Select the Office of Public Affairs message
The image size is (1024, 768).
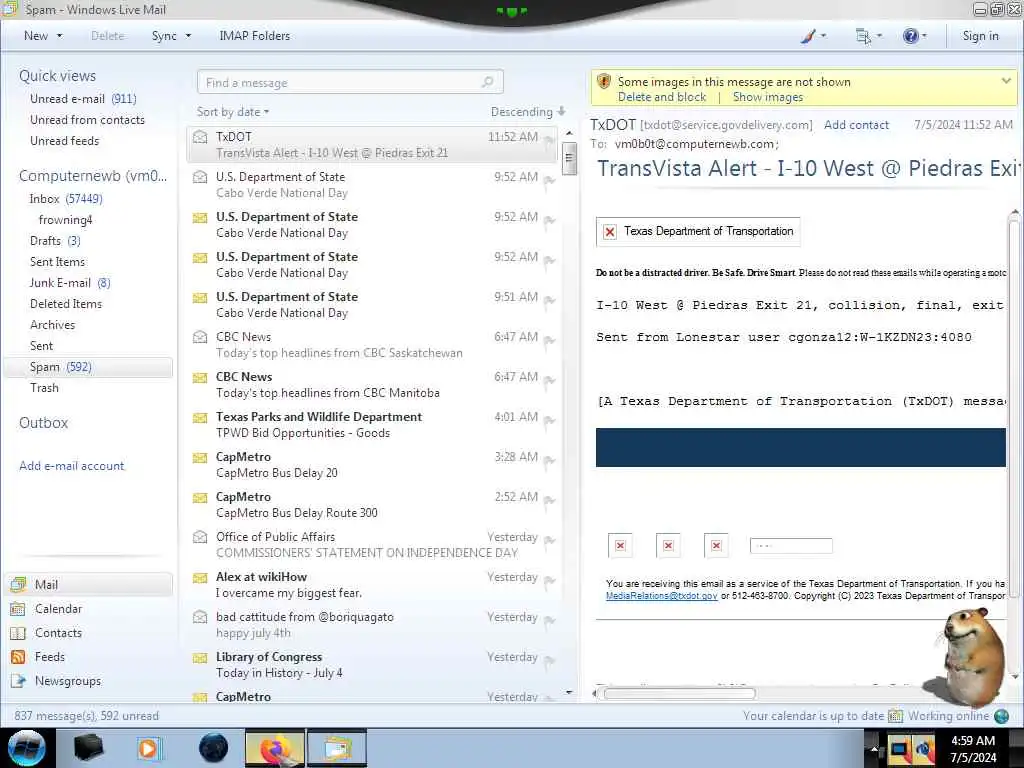(x=373, y=545)
